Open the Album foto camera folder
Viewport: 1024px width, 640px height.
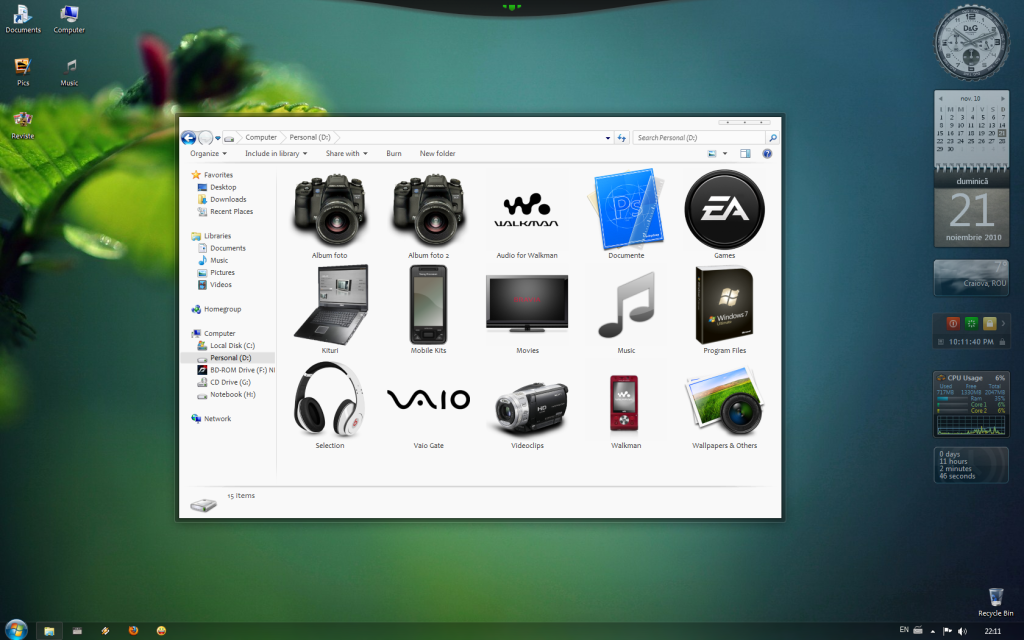coord(330,211)
